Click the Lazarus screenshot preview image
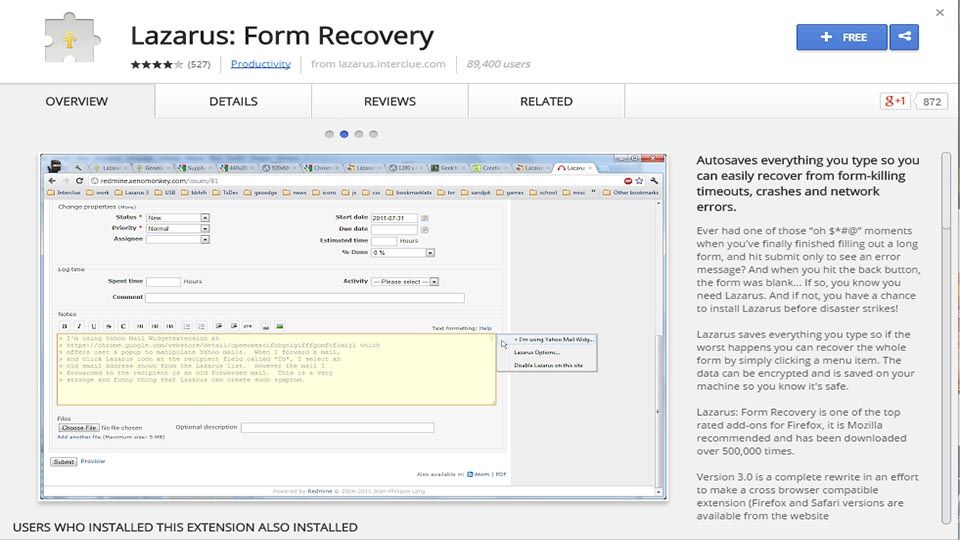The height and width of the screenshot is (540, 960). tap(353, 327)
